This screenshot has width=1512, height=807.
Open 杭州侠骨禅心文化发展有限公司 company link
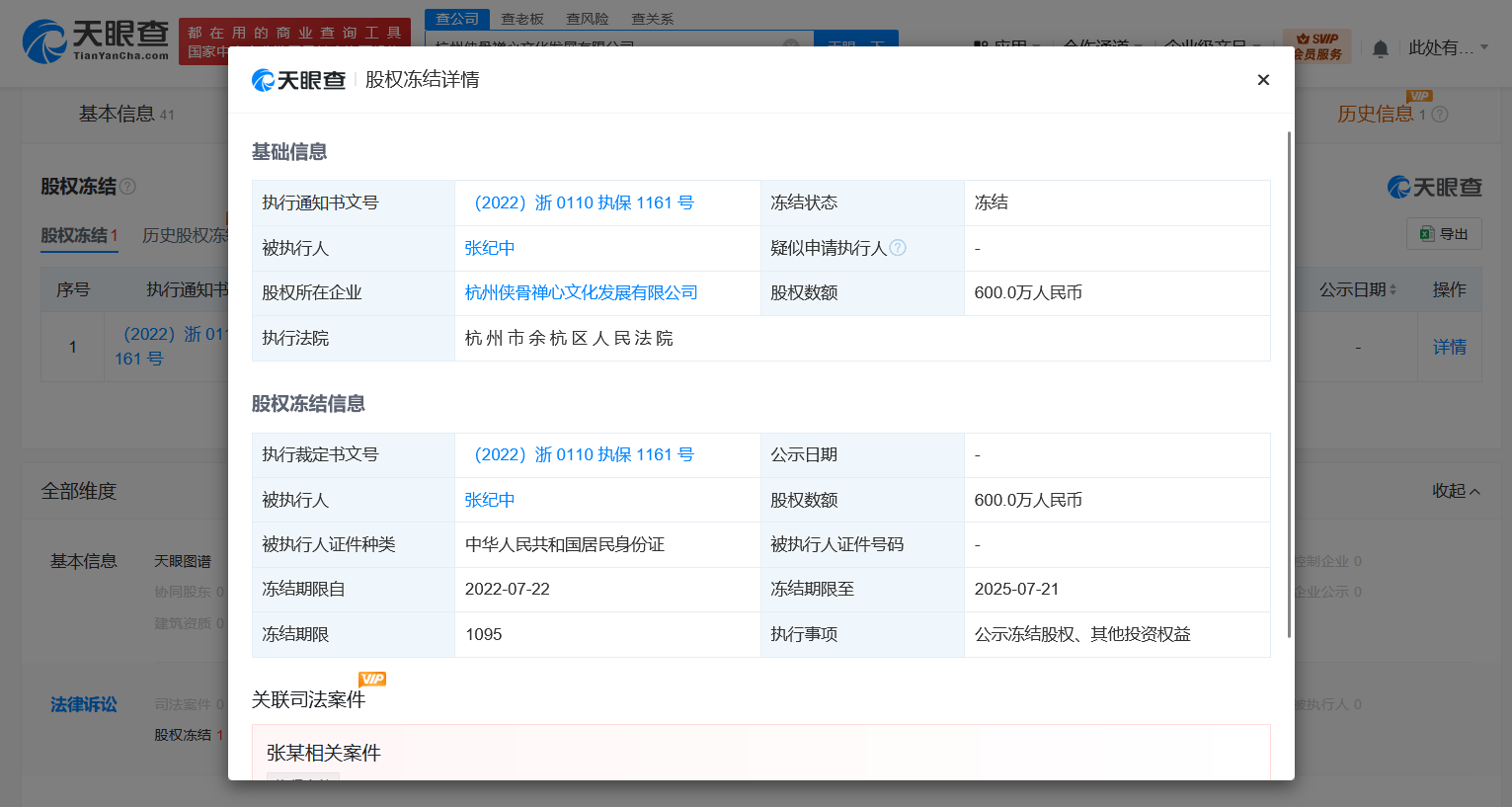click(581, 292)
